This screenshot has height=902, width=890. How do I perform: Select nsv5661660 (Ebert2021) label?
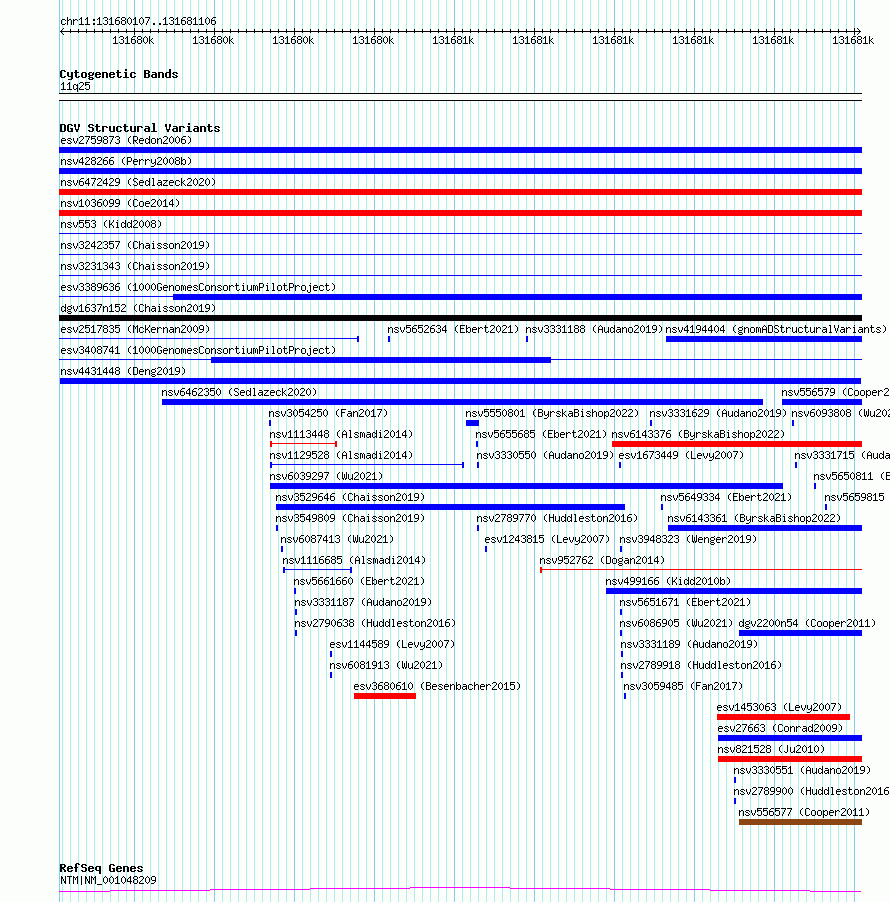click(359, 582)
